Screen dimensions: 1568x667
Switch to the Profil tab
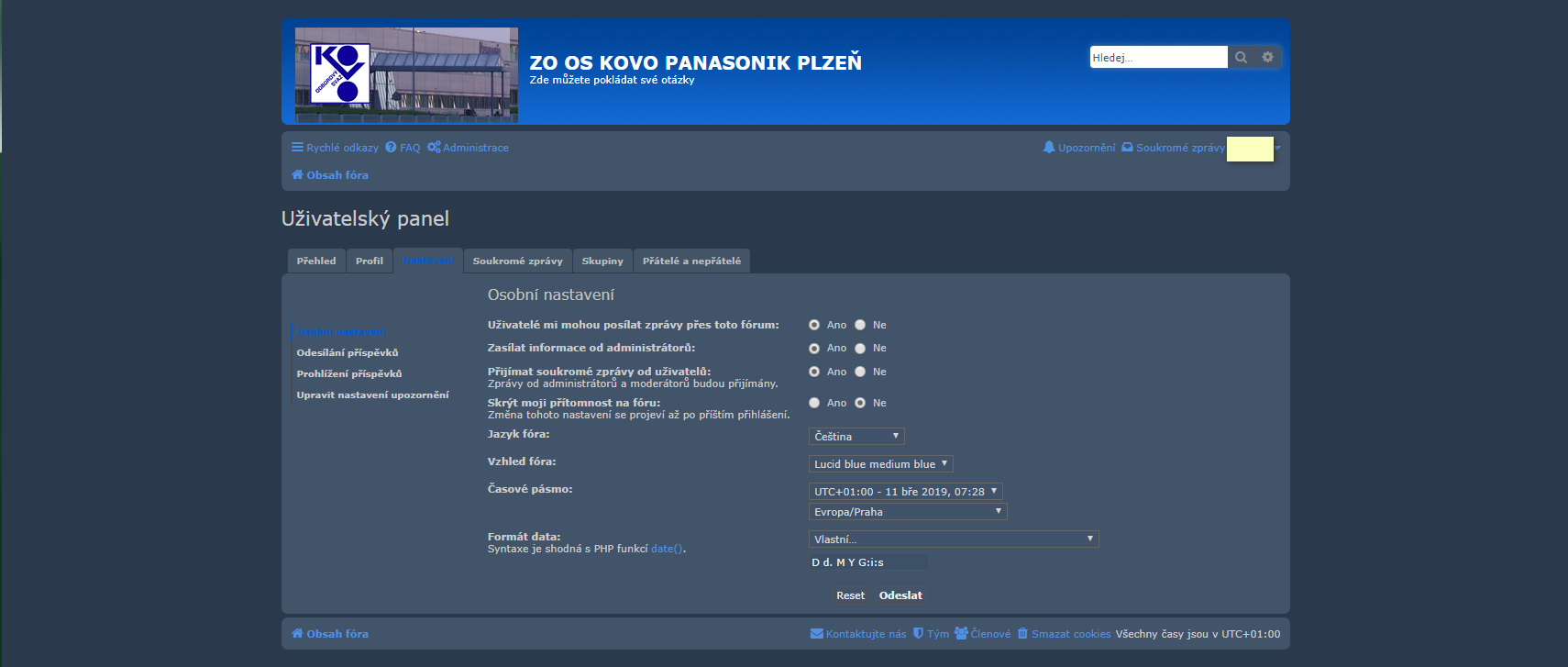370,261
